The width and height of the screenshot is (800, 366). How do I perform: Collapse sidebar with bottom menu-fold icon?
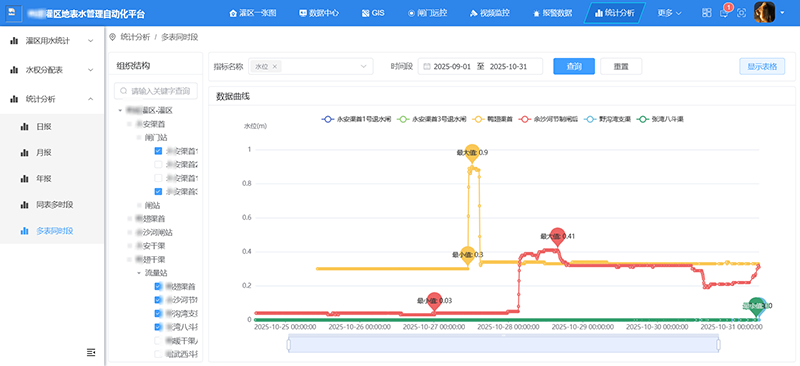pos(91,352)
